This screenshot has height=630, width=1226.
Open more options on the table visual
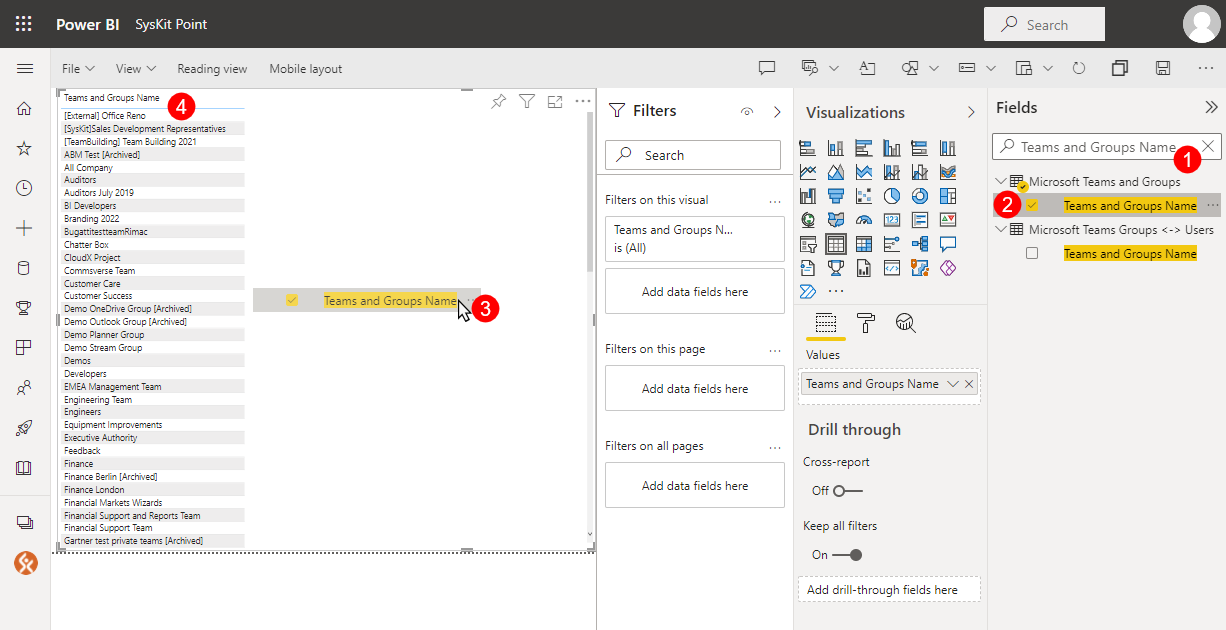pyautogui.click(x=583, y=101)
